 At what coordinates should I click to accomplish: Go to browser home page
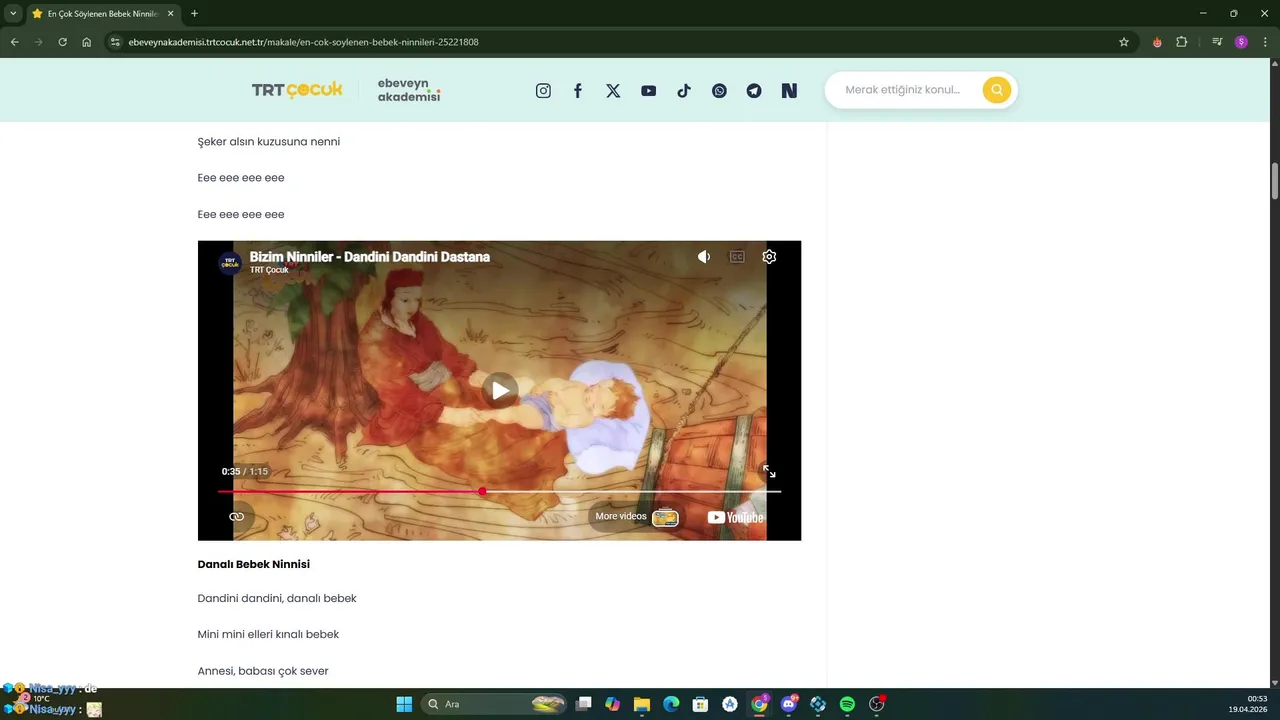pyautogui.click(x=87, y=42)
